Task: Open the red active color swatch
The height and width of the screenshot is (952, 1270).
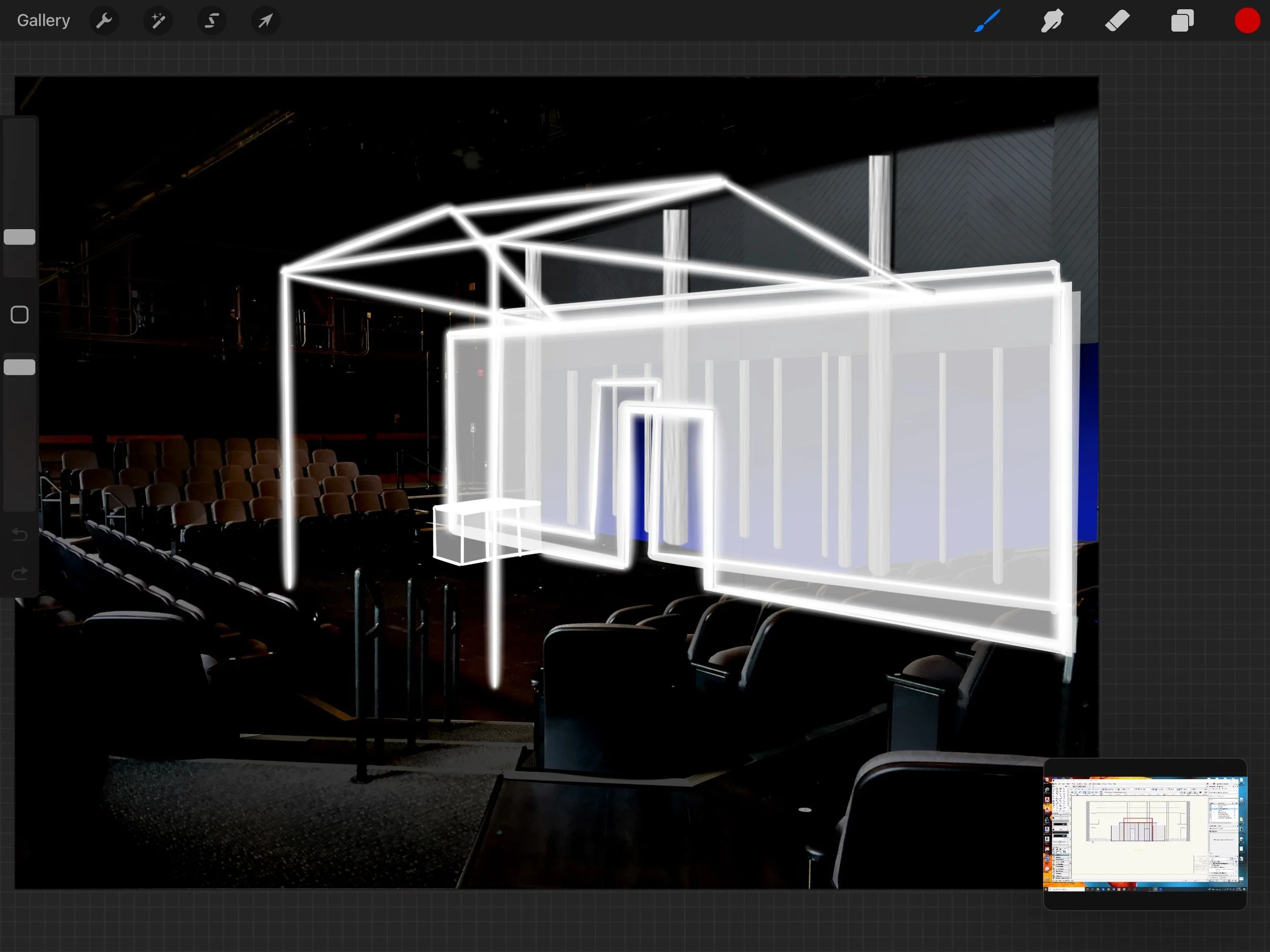Action: [x=1247, y=21]
